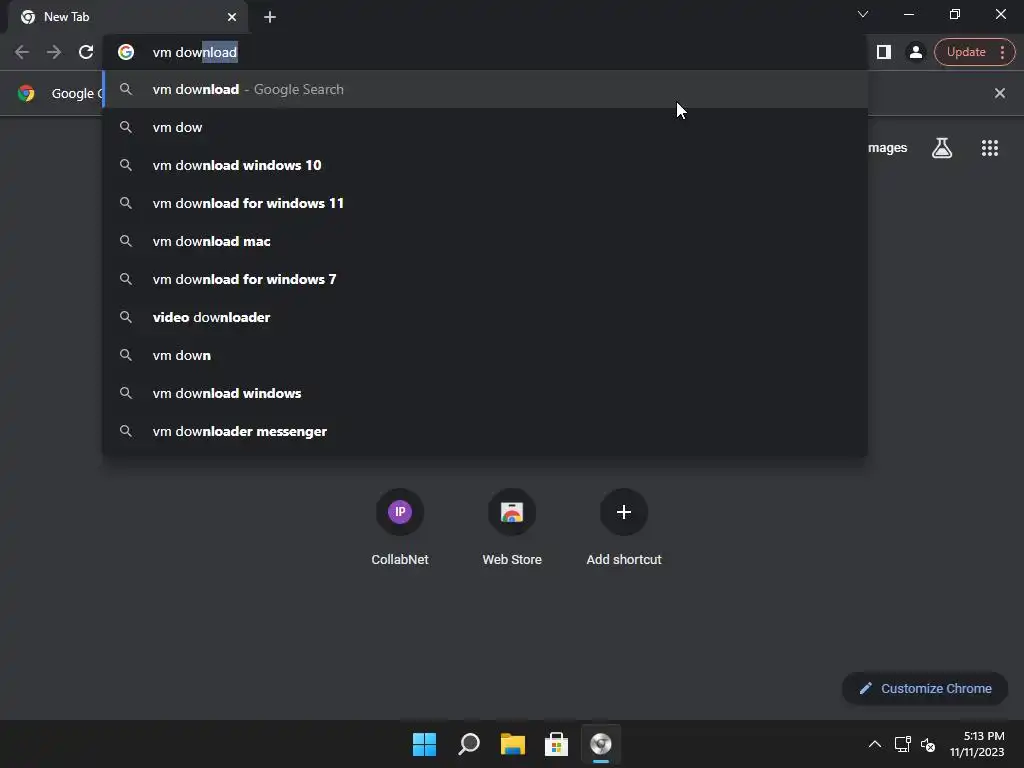Select 'vm download for windows 11' suggestion
The width and height of the screenshot is (1024, 768).
tap(485, 203)
